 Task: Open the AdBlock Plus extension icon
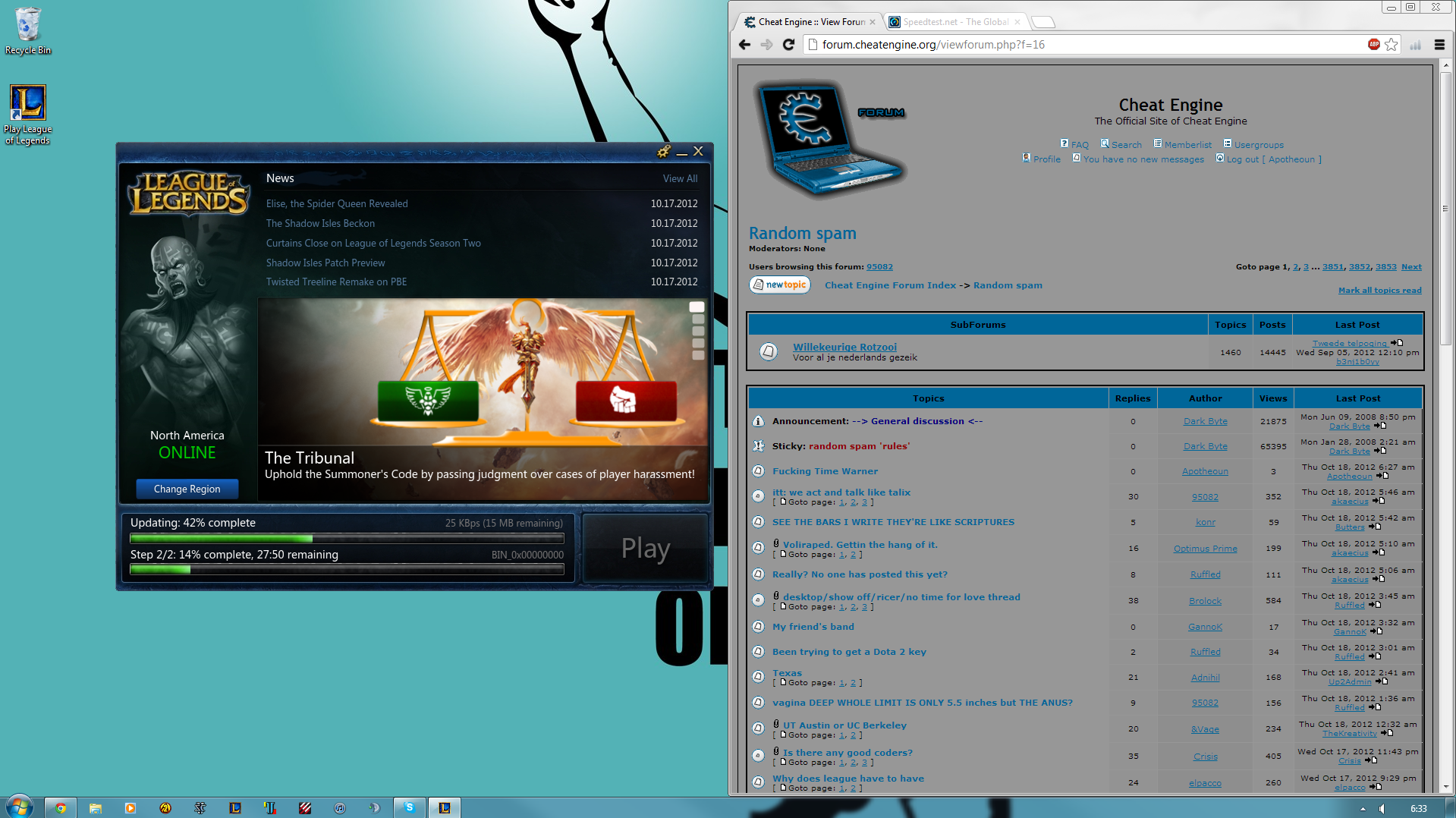tap(1374, 45)
